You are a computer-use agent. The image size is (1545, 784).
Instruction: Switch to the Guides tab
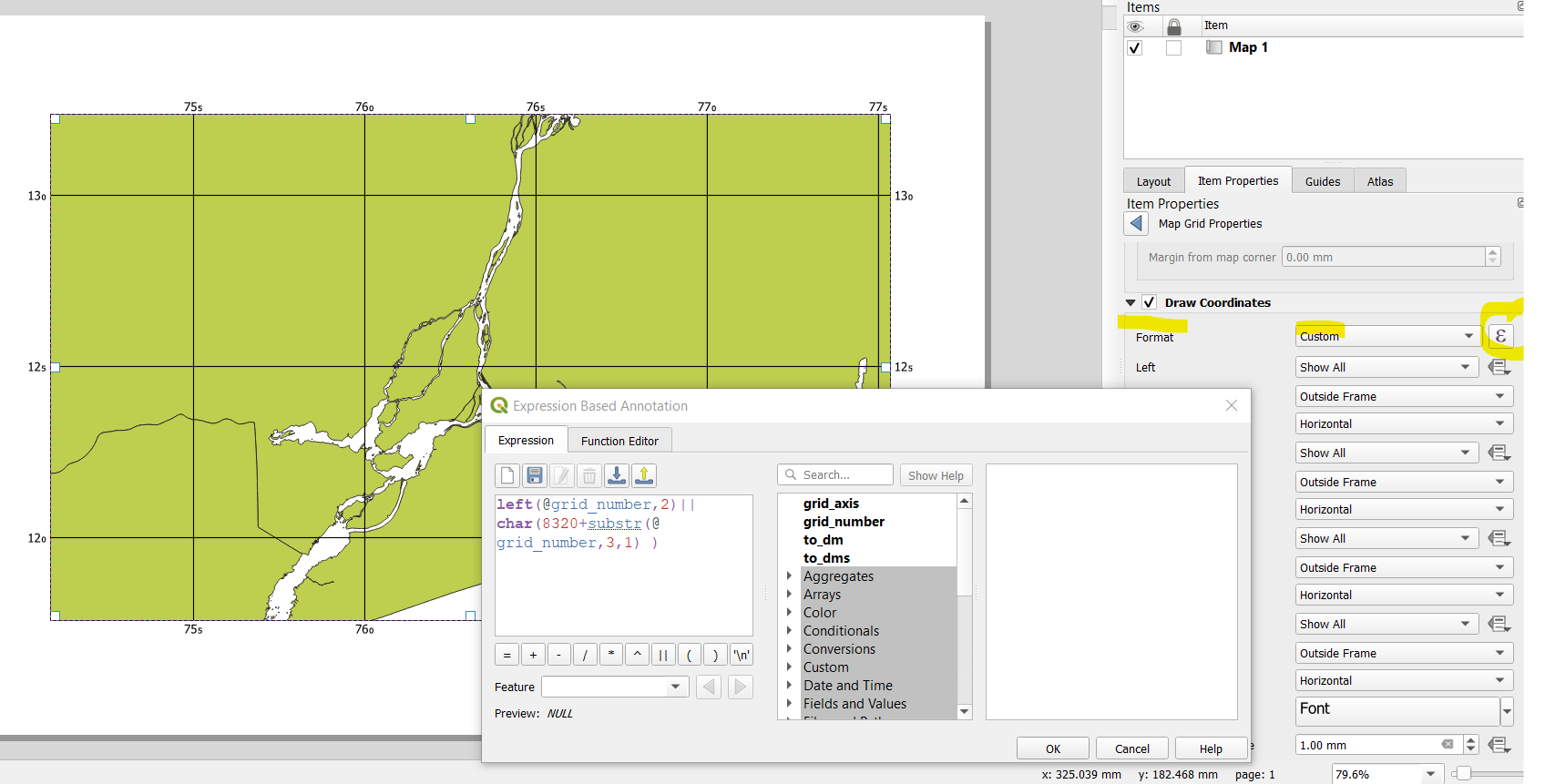1323,181
